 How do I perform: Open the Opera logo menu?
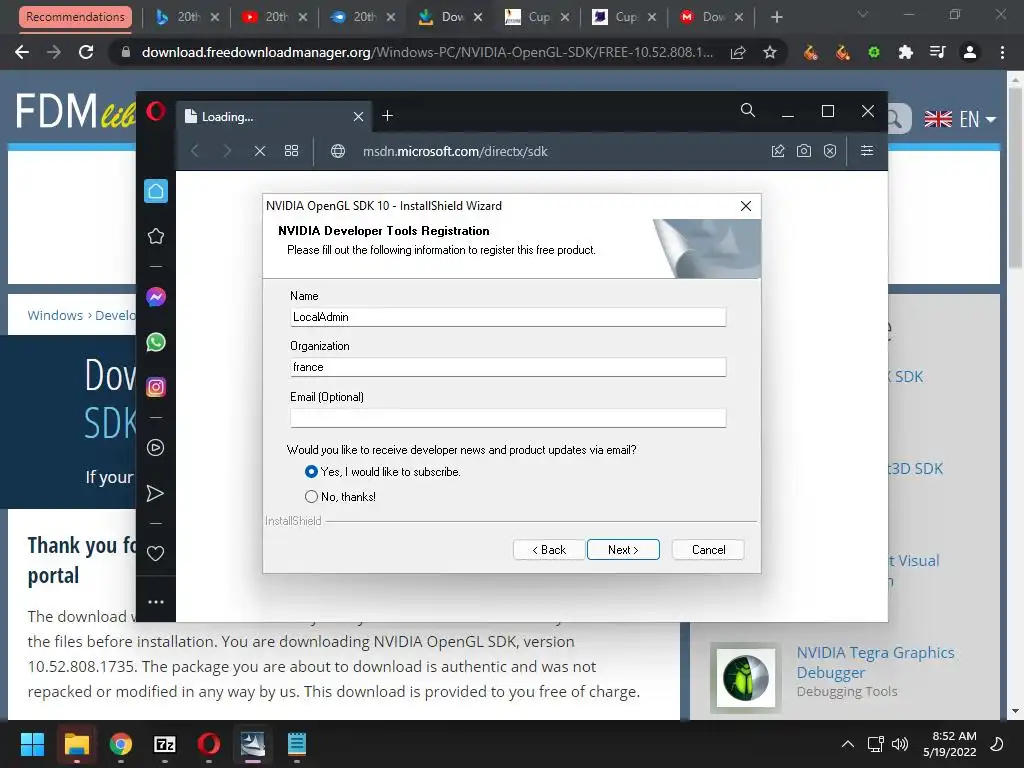click(x=156, y=111)
